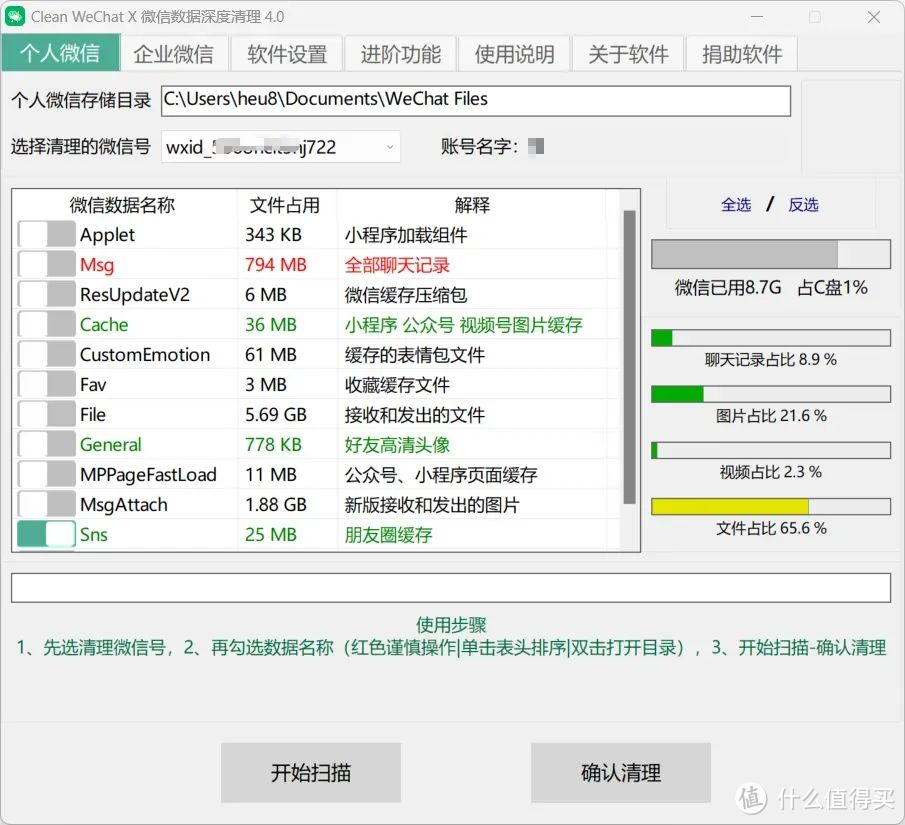Switch on the General row toggle
The width and height of the screenshot is (905, 825).
(46, 445)
